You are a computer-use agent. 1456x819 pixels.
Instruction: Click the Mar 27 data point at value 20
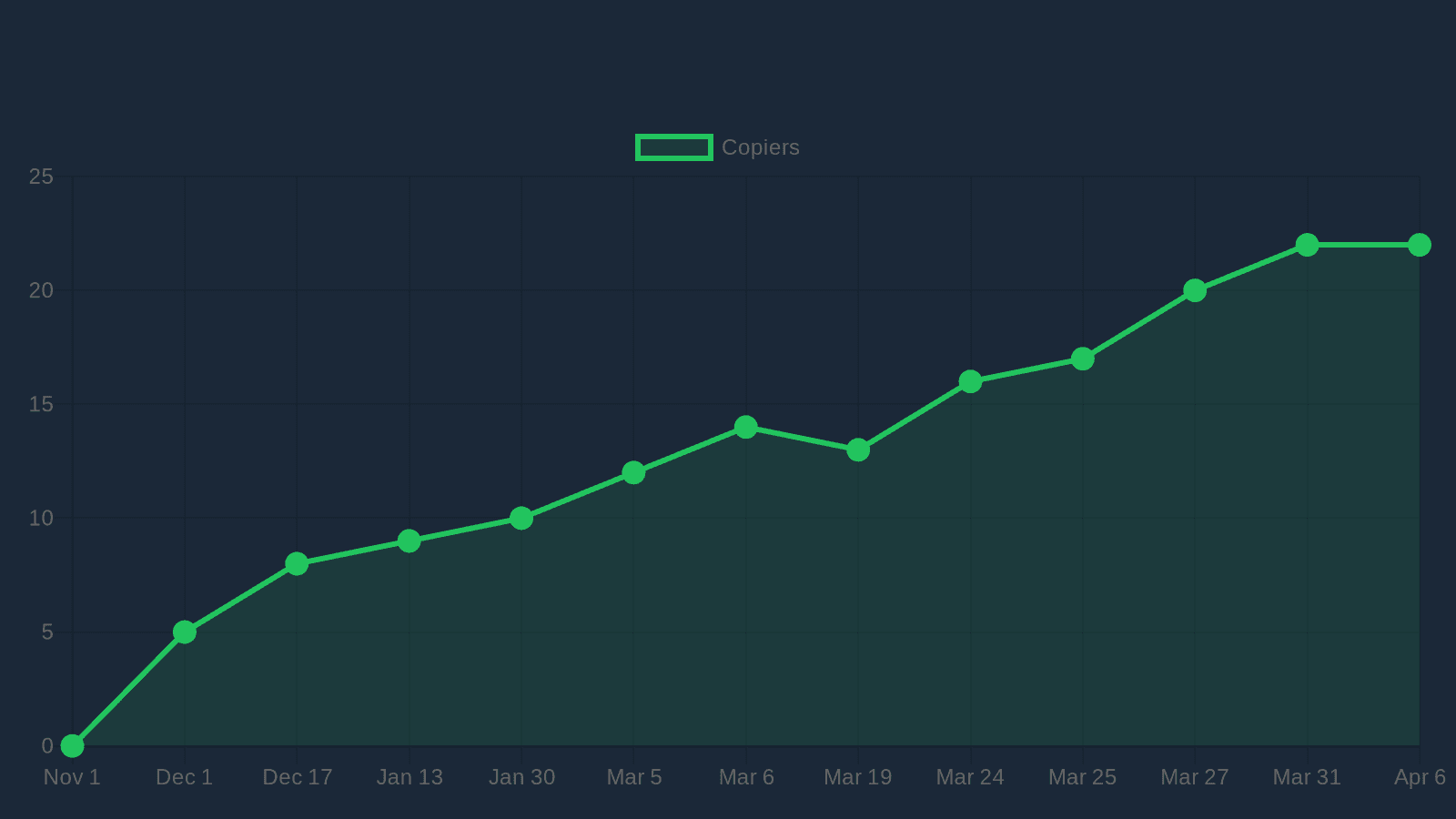pyautogui.click(x=1195, y=289)
